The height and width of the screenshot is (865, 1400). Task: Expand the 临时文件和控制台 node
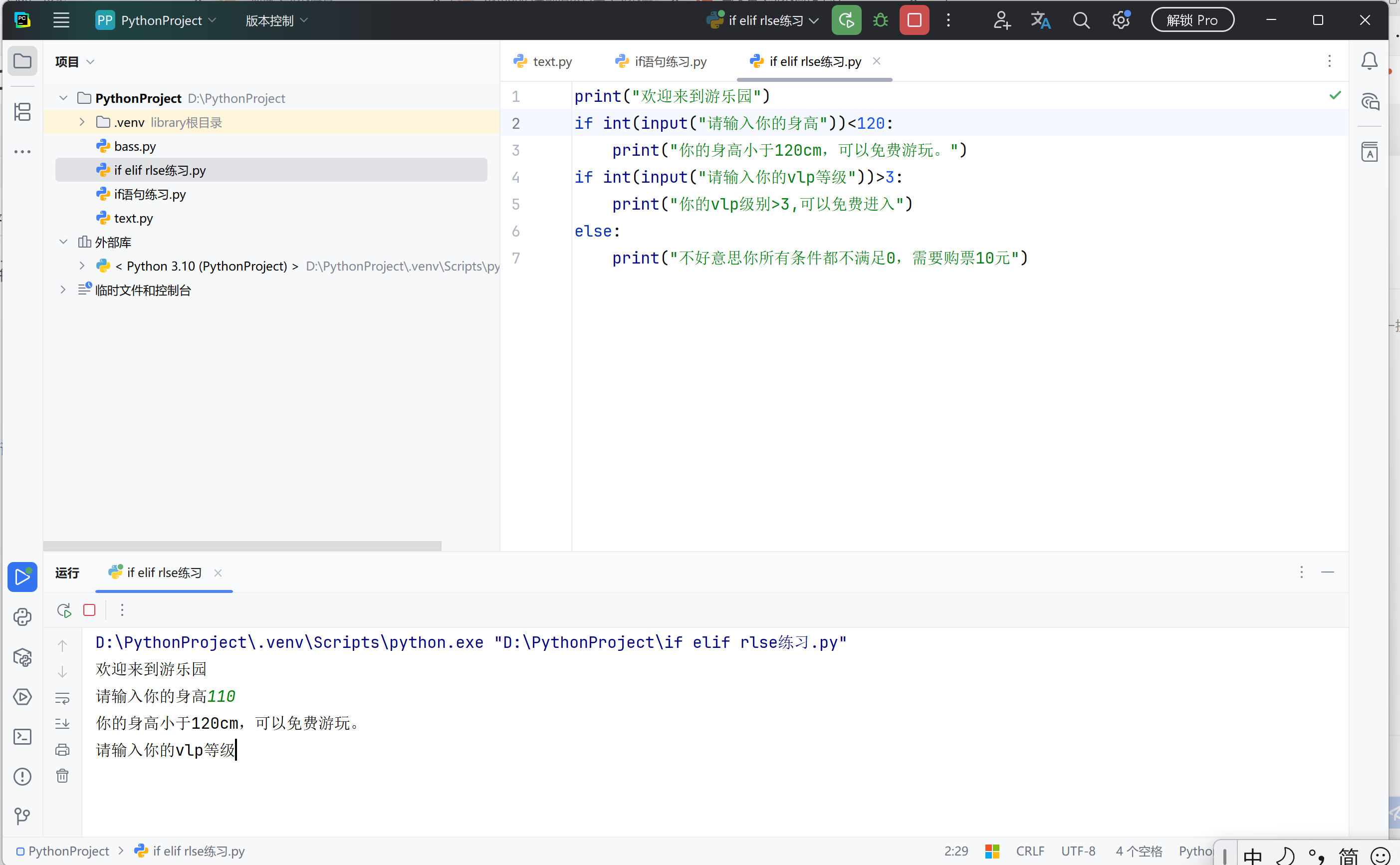coord(63,290)
